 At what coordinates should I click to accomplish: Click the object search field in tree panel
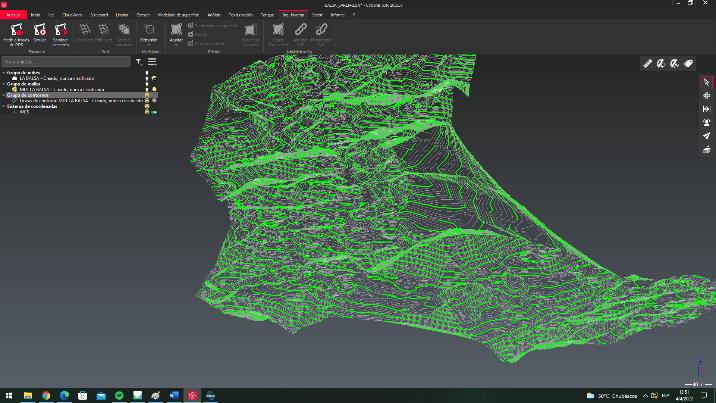(65, 62)
